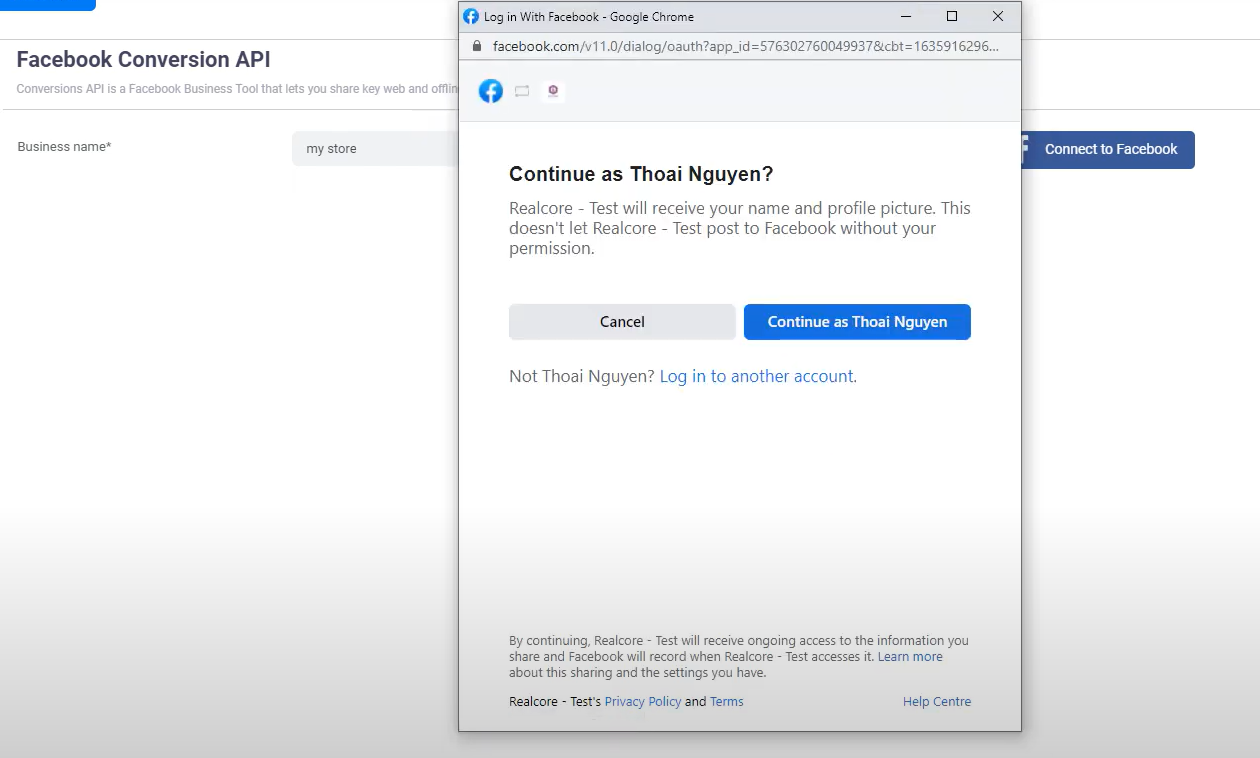The image size is (1260, 758).
Task: Maximize the Log in With Facebook window
Action: [952, 16]
